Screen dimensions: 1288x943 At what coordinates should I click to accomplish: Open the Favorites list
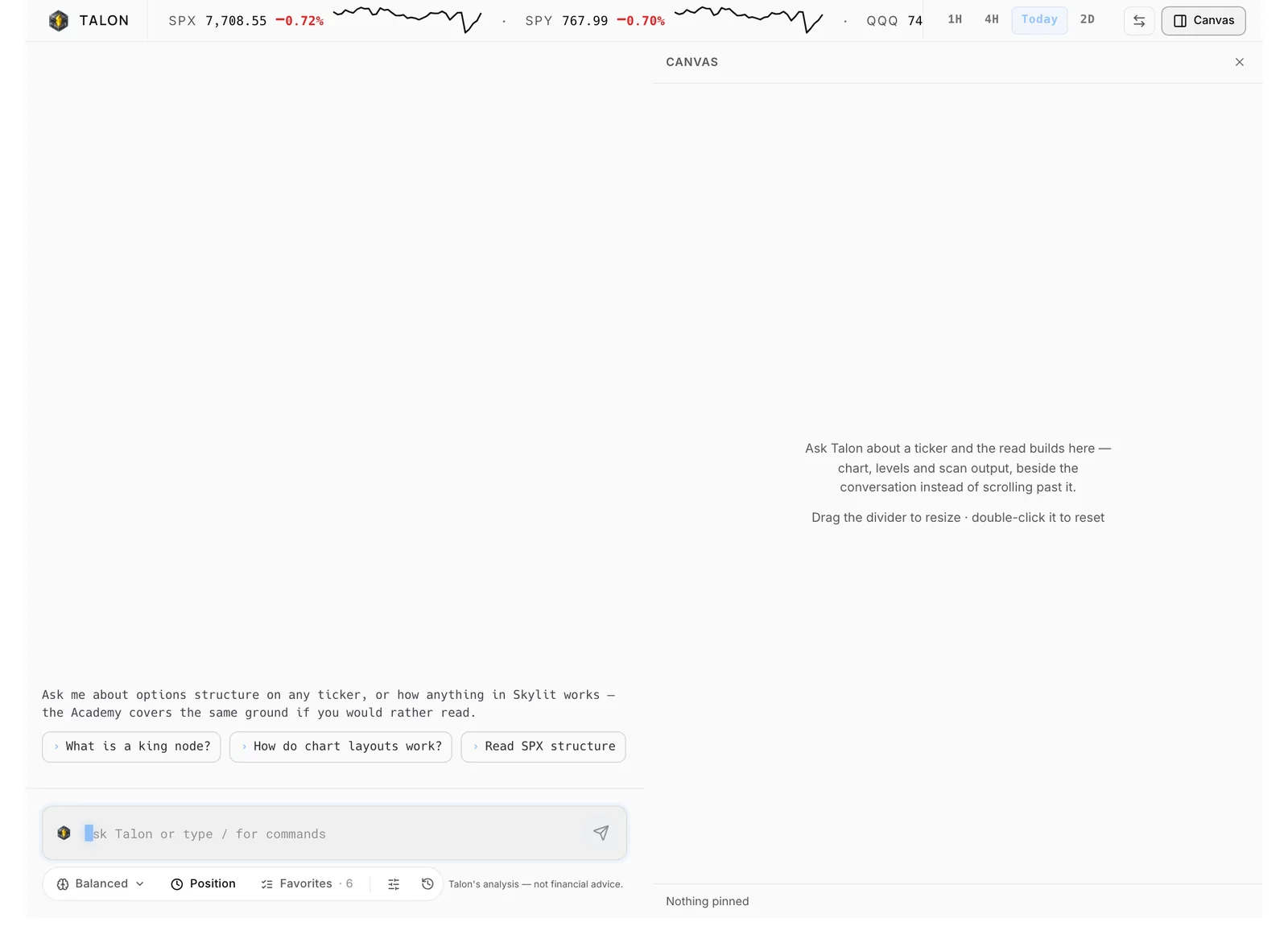307,884
